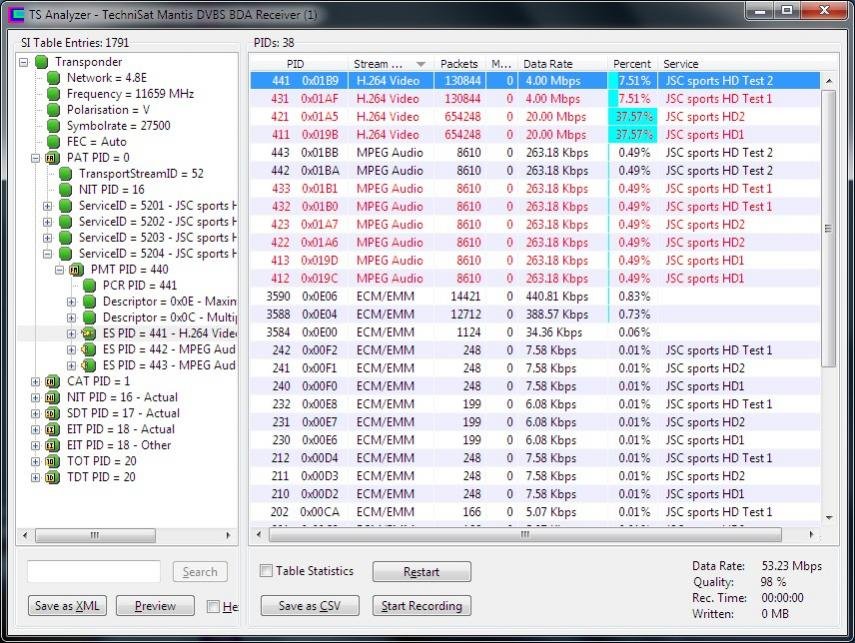The height and width of the screenshot is (643, 855).
Task: Click the PID list vertical scrollbar thumb
Action: coord(828,228)
